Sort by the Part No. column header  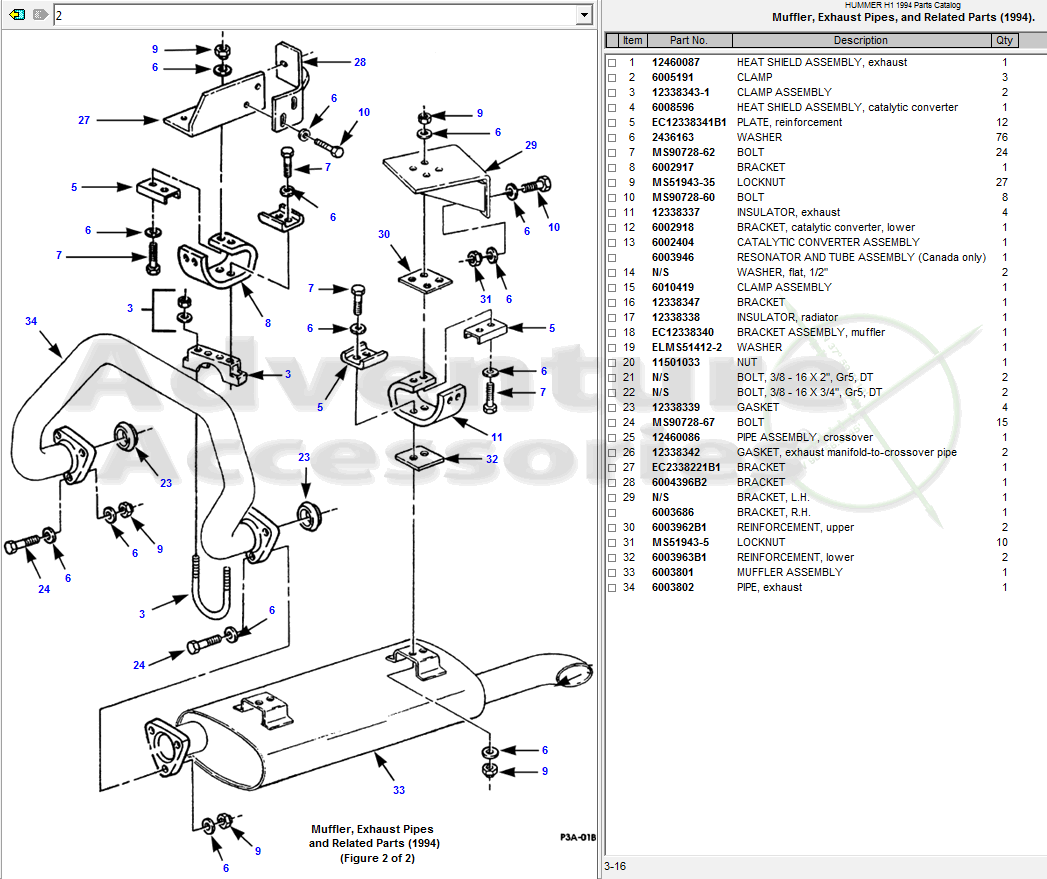click(x=688, y=40)
